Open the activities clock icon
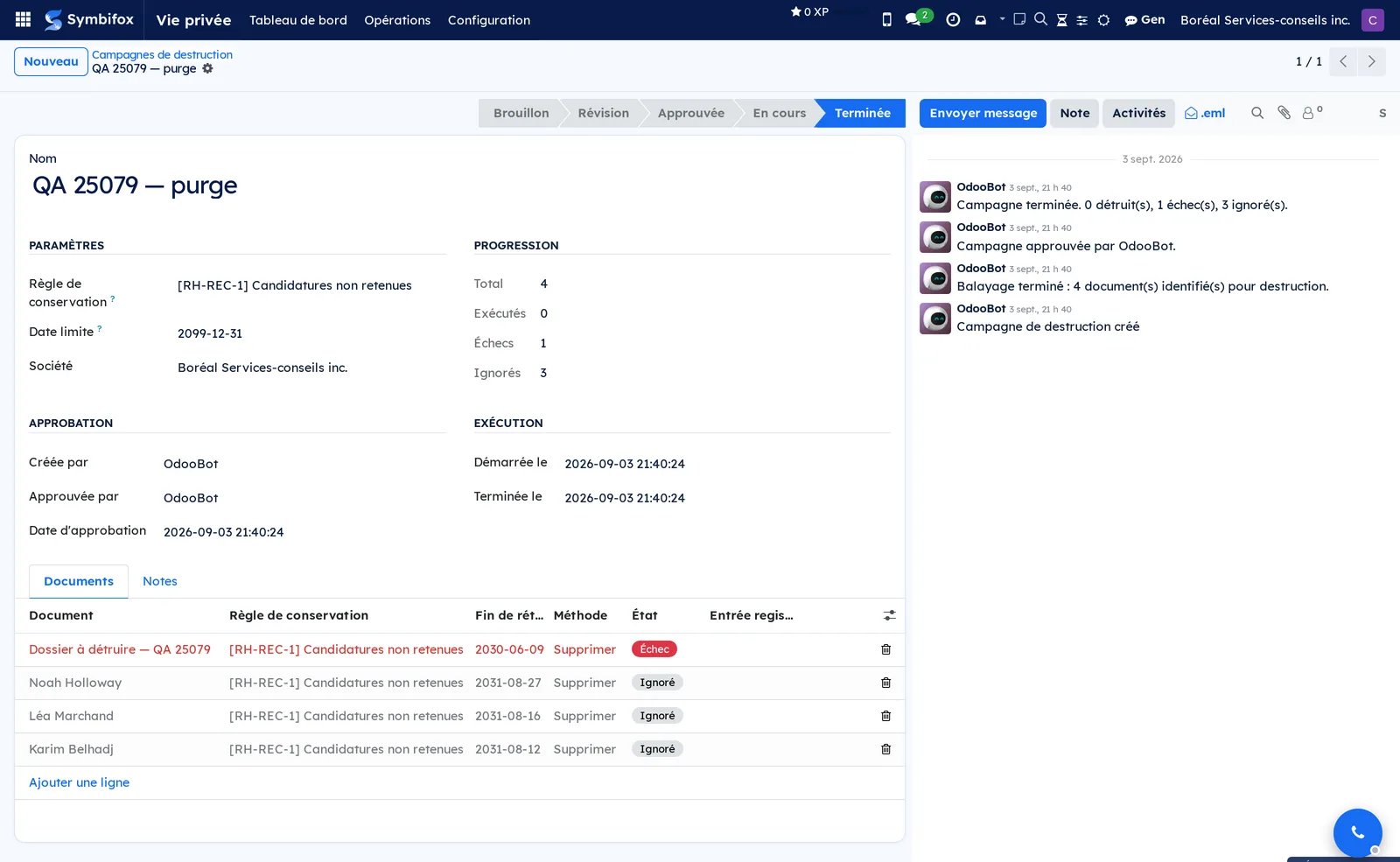The height and width of the screenshot is (862, 1400). (953, 19)
